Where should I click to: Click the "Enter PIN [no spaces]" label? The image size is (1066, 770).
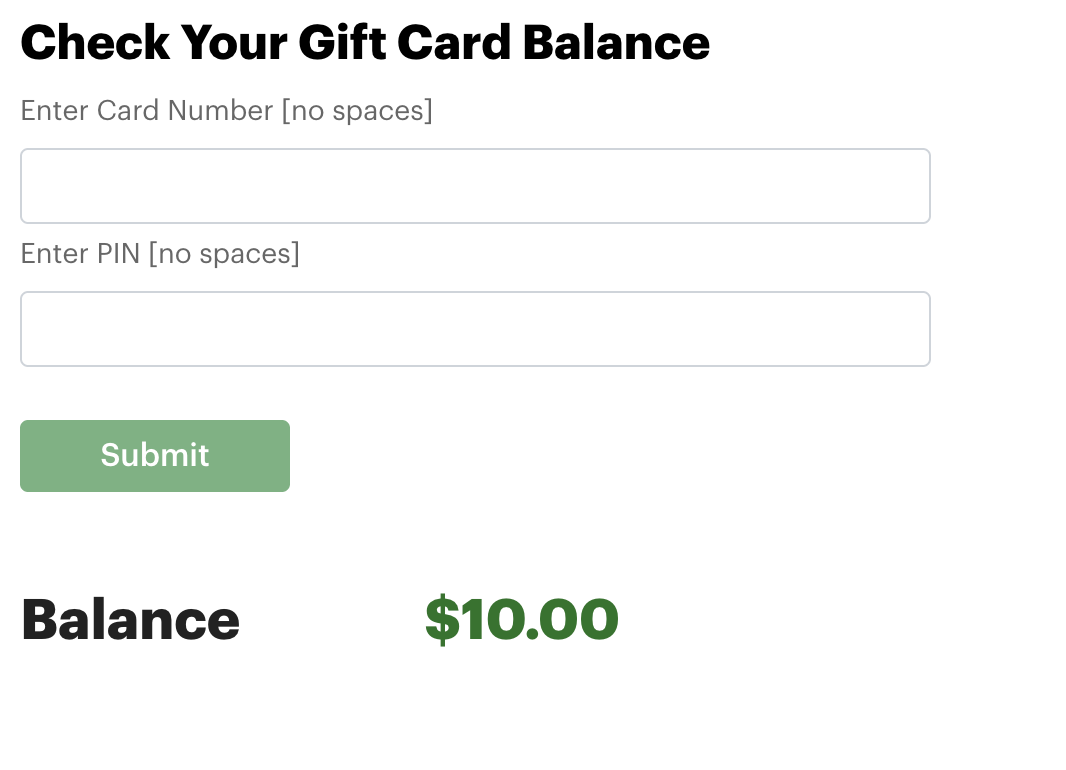click(160, 253)
